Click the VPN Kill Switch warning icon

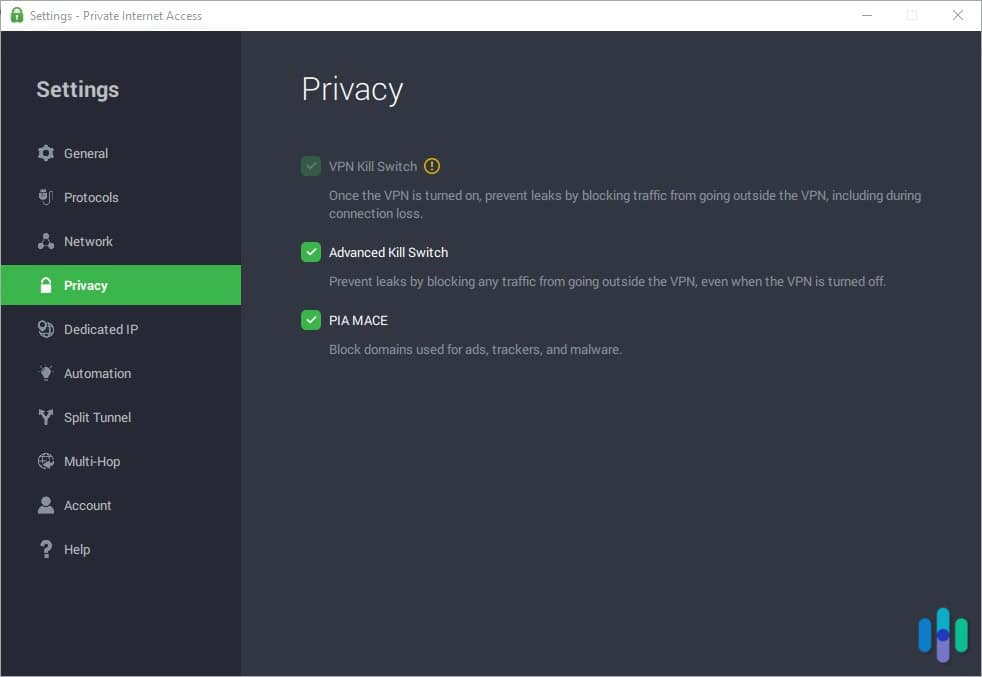(x=432, y=166)
